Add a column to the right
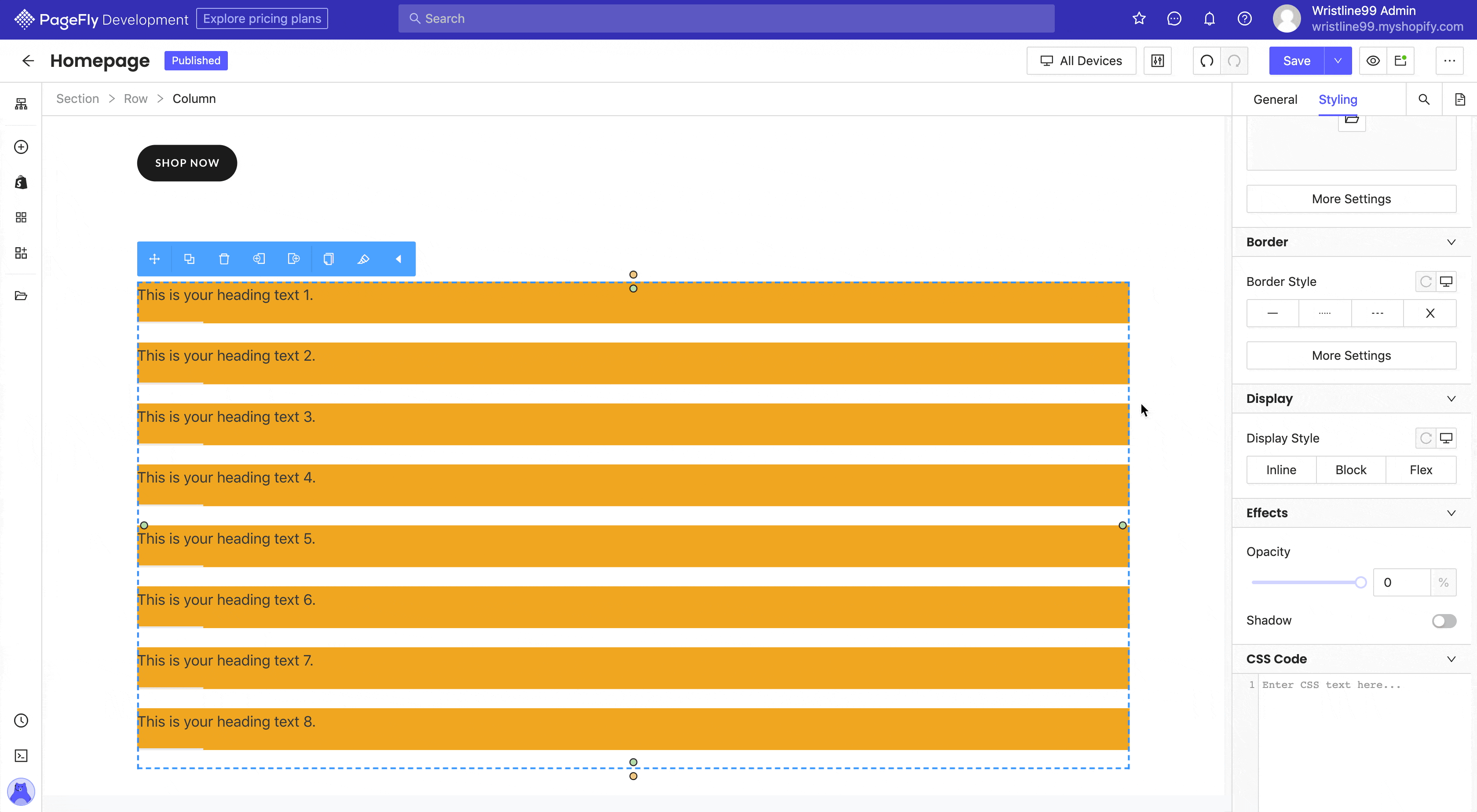Image resolution: width=1477 pixels, height=812 pixels. click(x=293, y=259)
